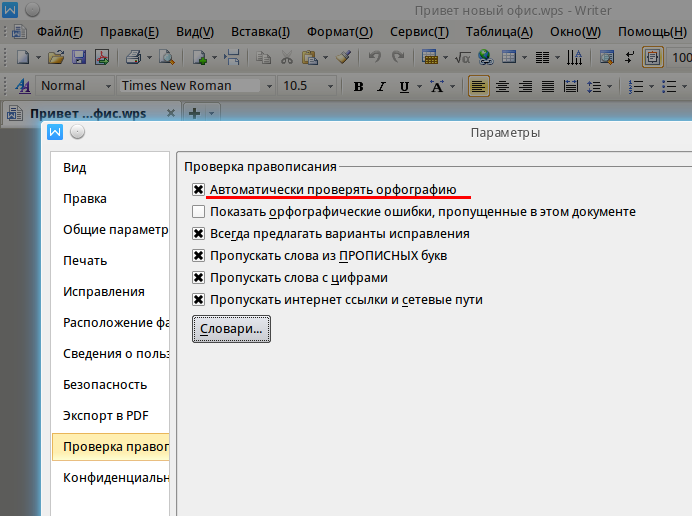Click the Align Left icon
The height and width of the screenshot is (516, 692).
478,87
